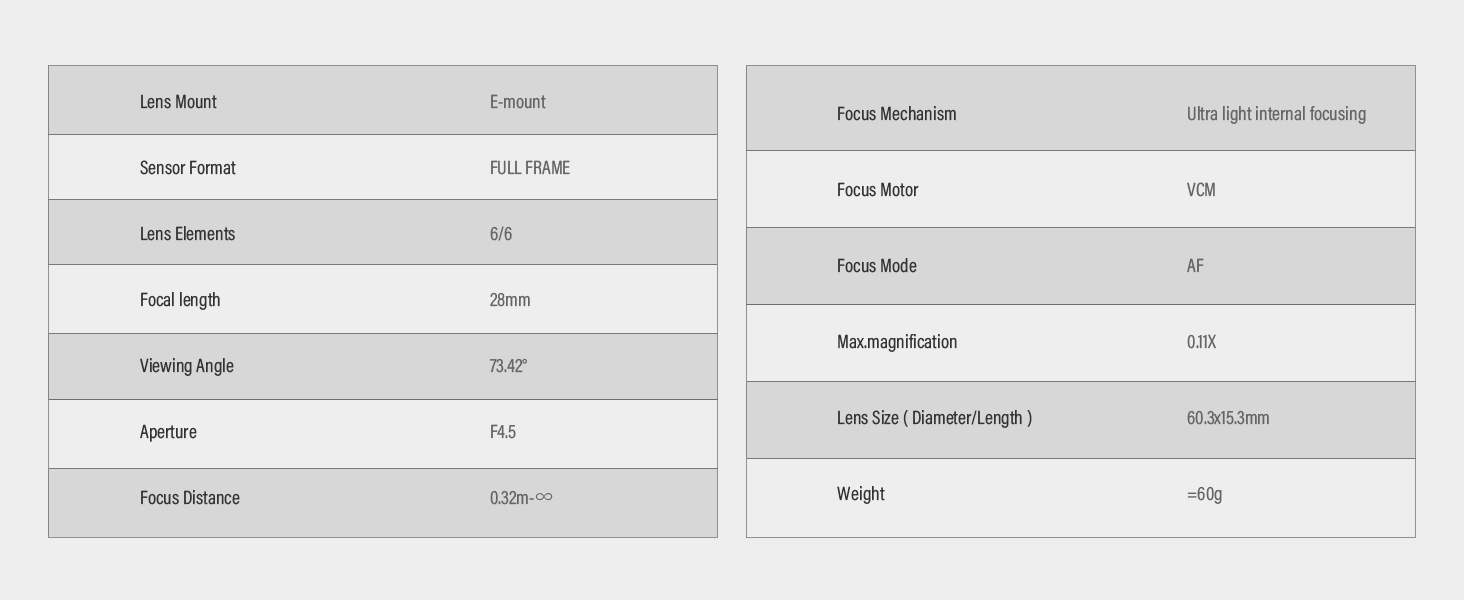Select the E-mount value
Image resolution: width=1464 pixels, height=600 pixels.
click(517, 102)
